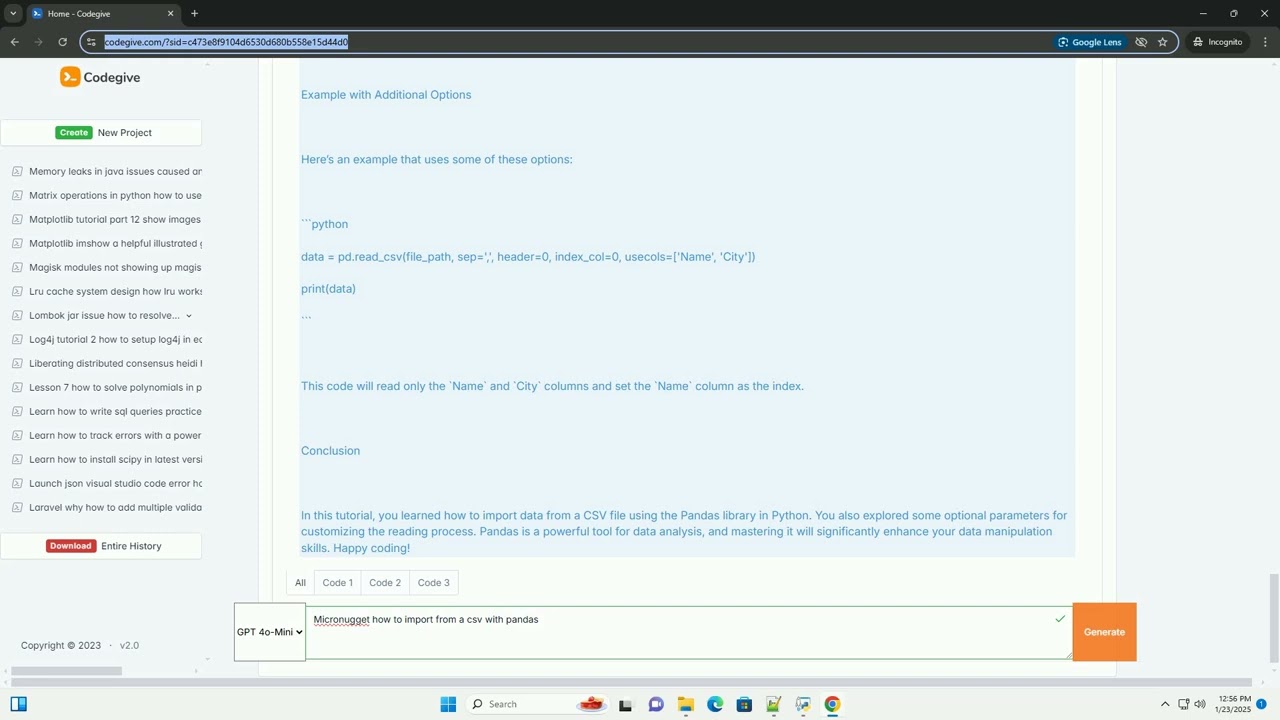Click the Generate button
The width and height of the screenshot is (1280, 720).
(1104, 632)
